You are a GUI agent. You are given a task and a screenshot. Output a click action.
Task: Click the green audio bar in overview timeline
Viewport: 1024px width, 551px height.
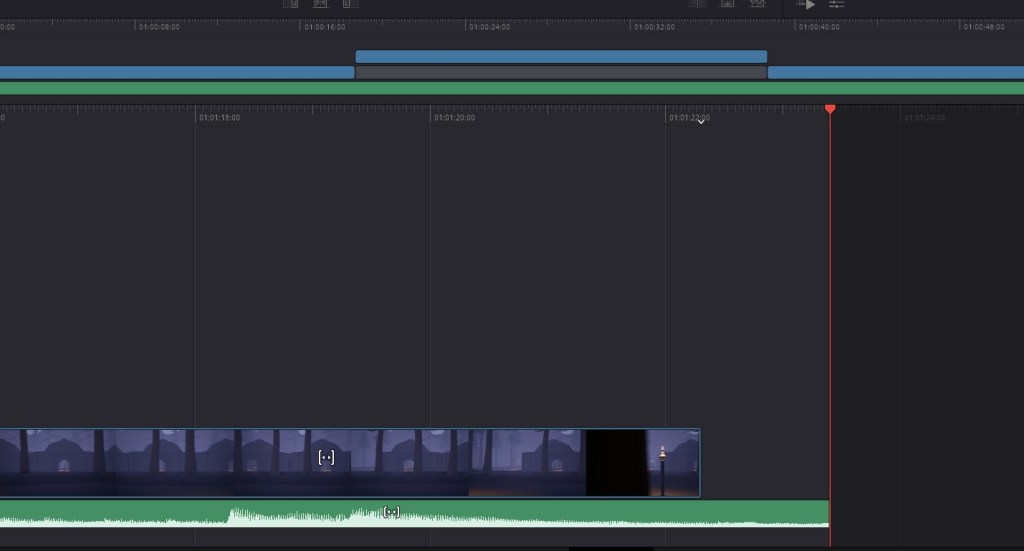pos(512,88)
